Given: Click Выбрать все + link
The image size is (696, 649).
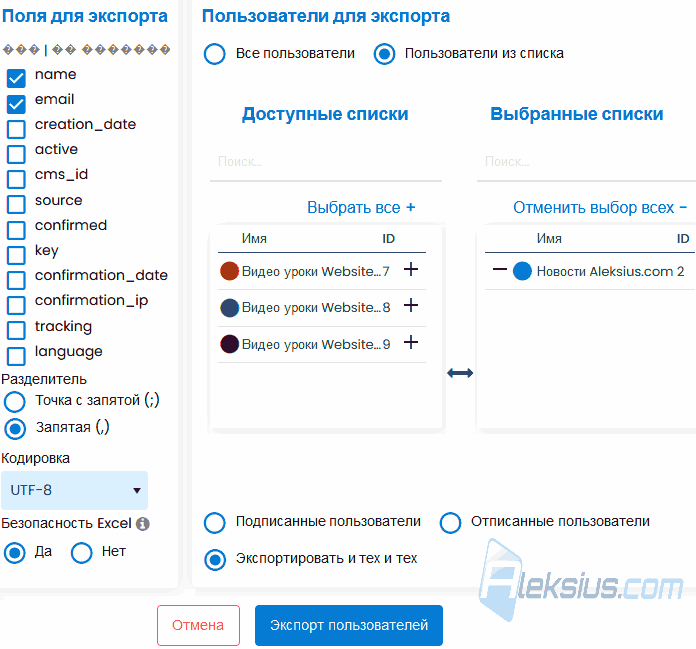Looking at the screenshot, I should 361,207.
